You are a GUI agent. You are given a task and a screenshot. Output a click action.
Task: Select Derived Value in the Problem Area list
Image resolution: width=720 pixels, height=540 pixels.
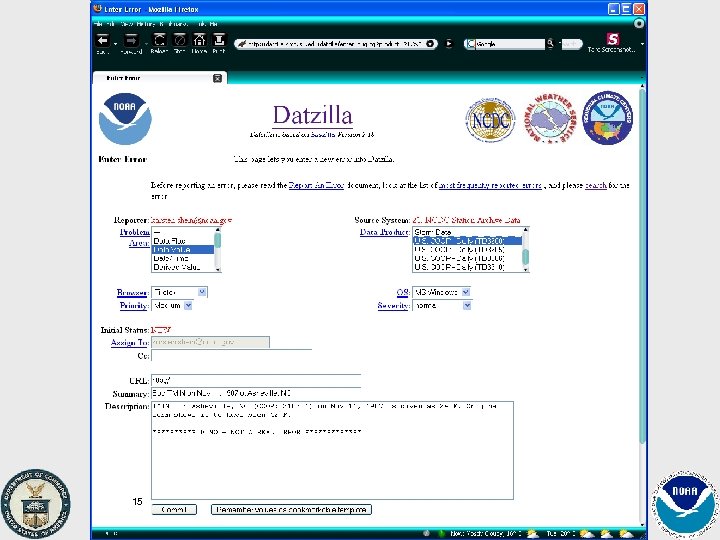point(183,267)
